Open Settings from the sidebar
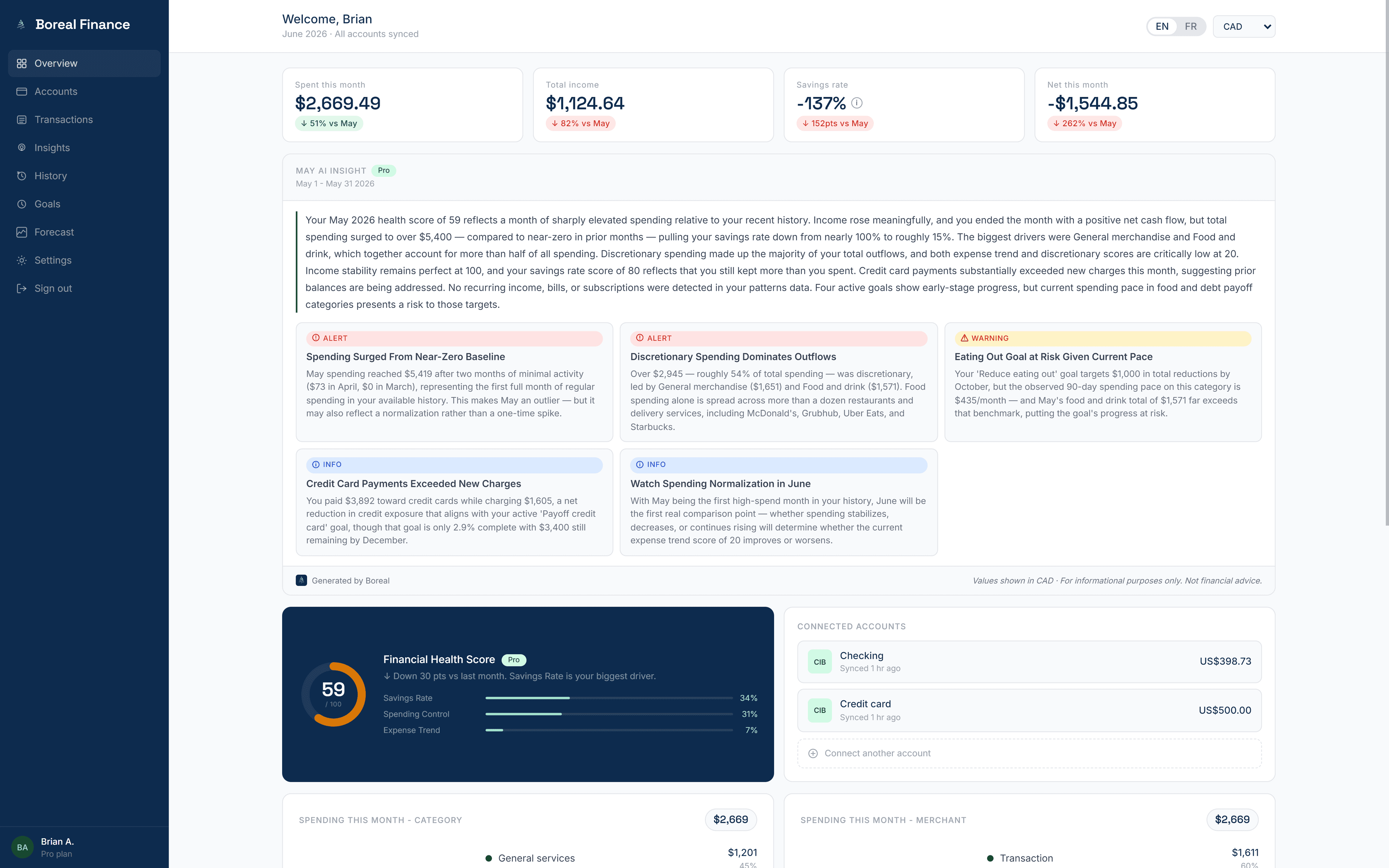This screenshot has height=868, width=1389. [84, 260]
